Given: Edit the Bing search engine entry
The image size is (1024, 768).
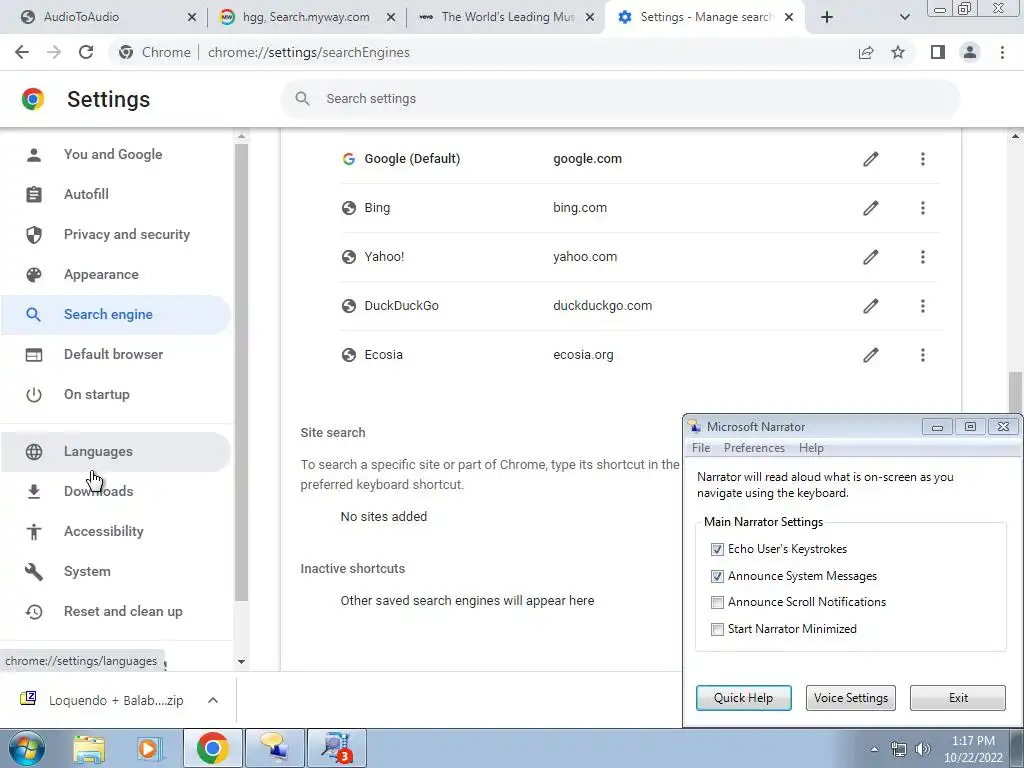Looking at the screenshot, I should point(871,208).
